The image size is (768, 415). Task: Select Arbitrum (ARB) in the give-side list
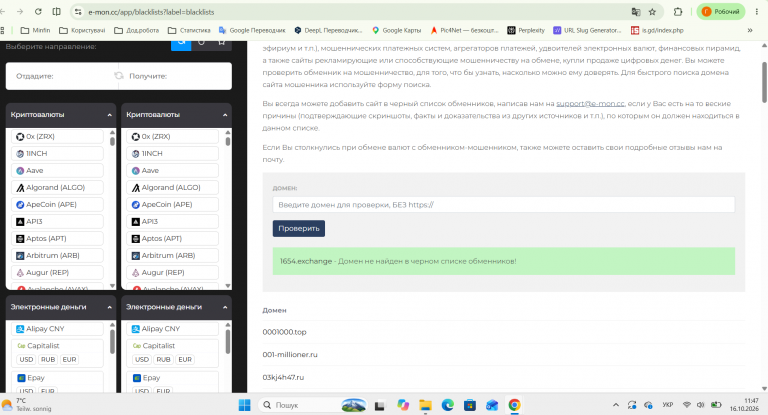pos(57,255)
